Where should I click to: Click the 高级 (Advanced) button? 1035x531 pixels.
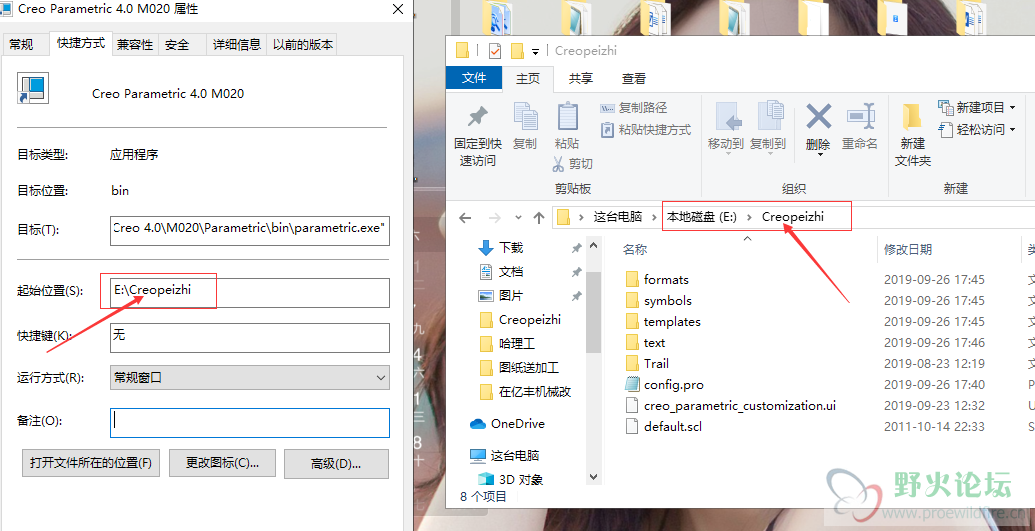point(336,464)
